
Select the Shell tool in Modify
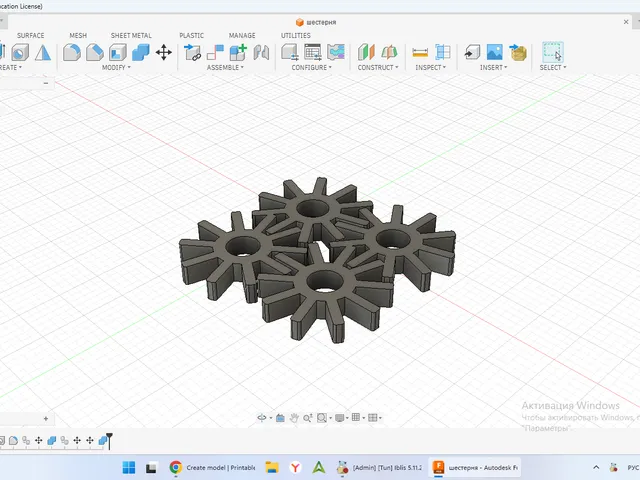coord(118,52)
